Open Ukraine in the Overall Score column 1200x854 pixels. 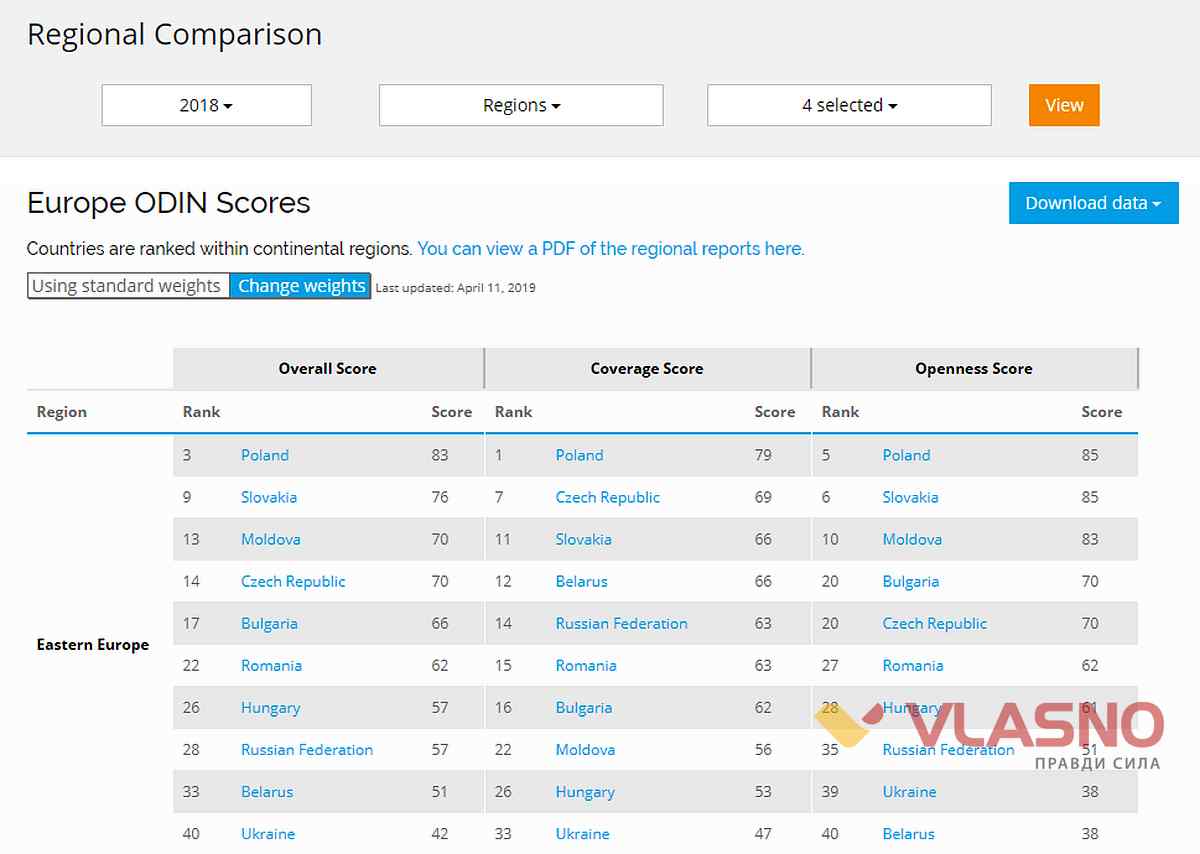268,834
